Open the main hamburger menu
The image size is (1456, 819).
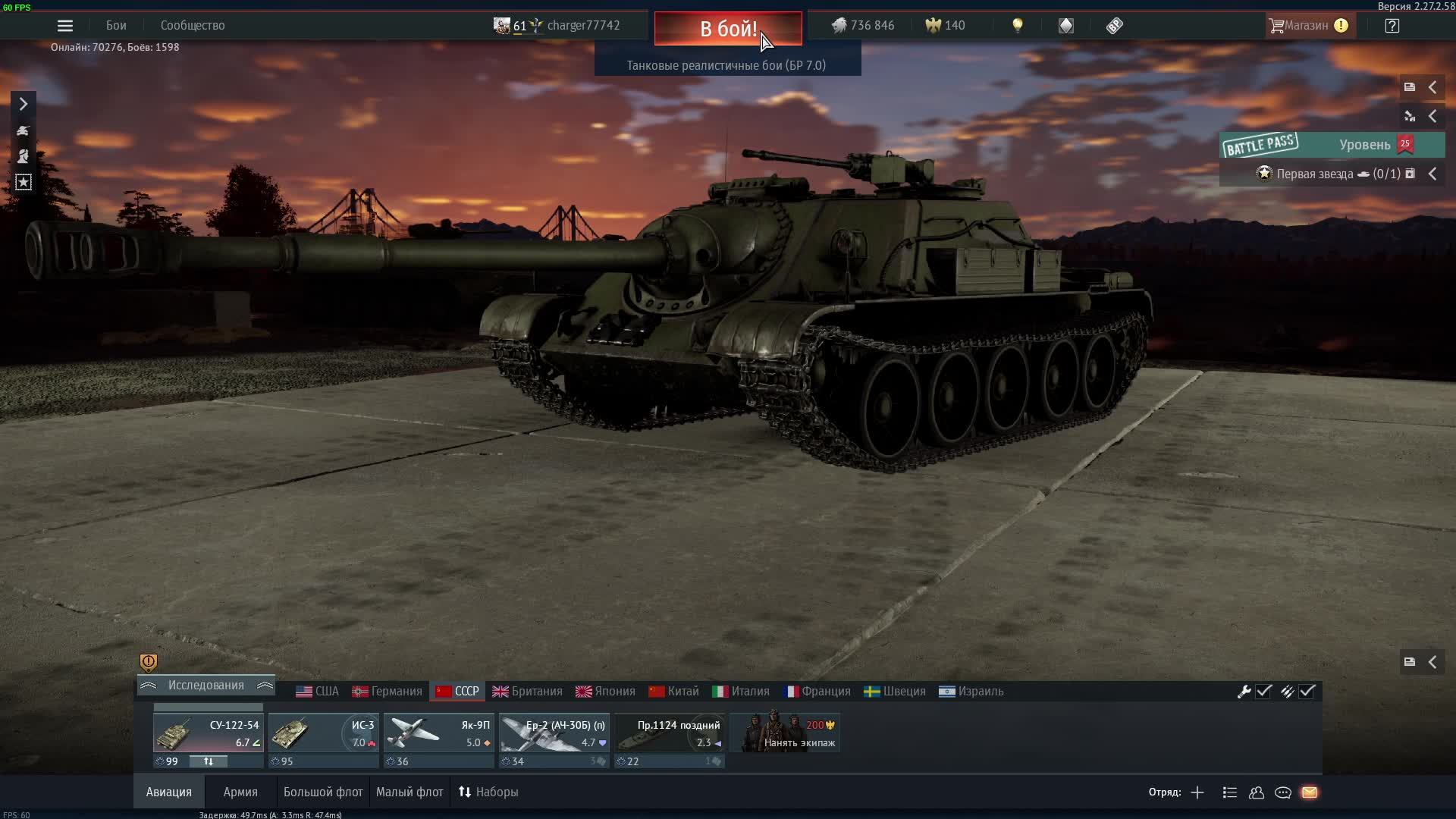tap(65, 26)
